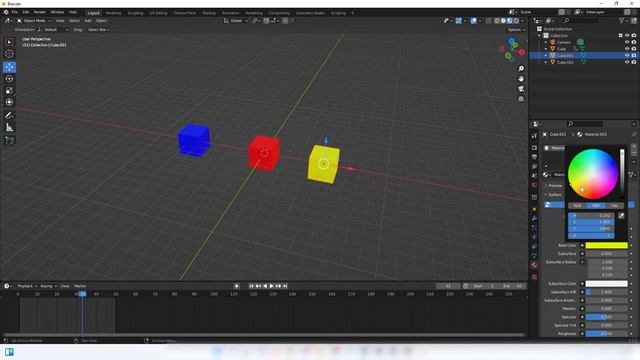Expand the Cube.002 tree row
Screen dimensions: 640x360
(x=546, y=62)
